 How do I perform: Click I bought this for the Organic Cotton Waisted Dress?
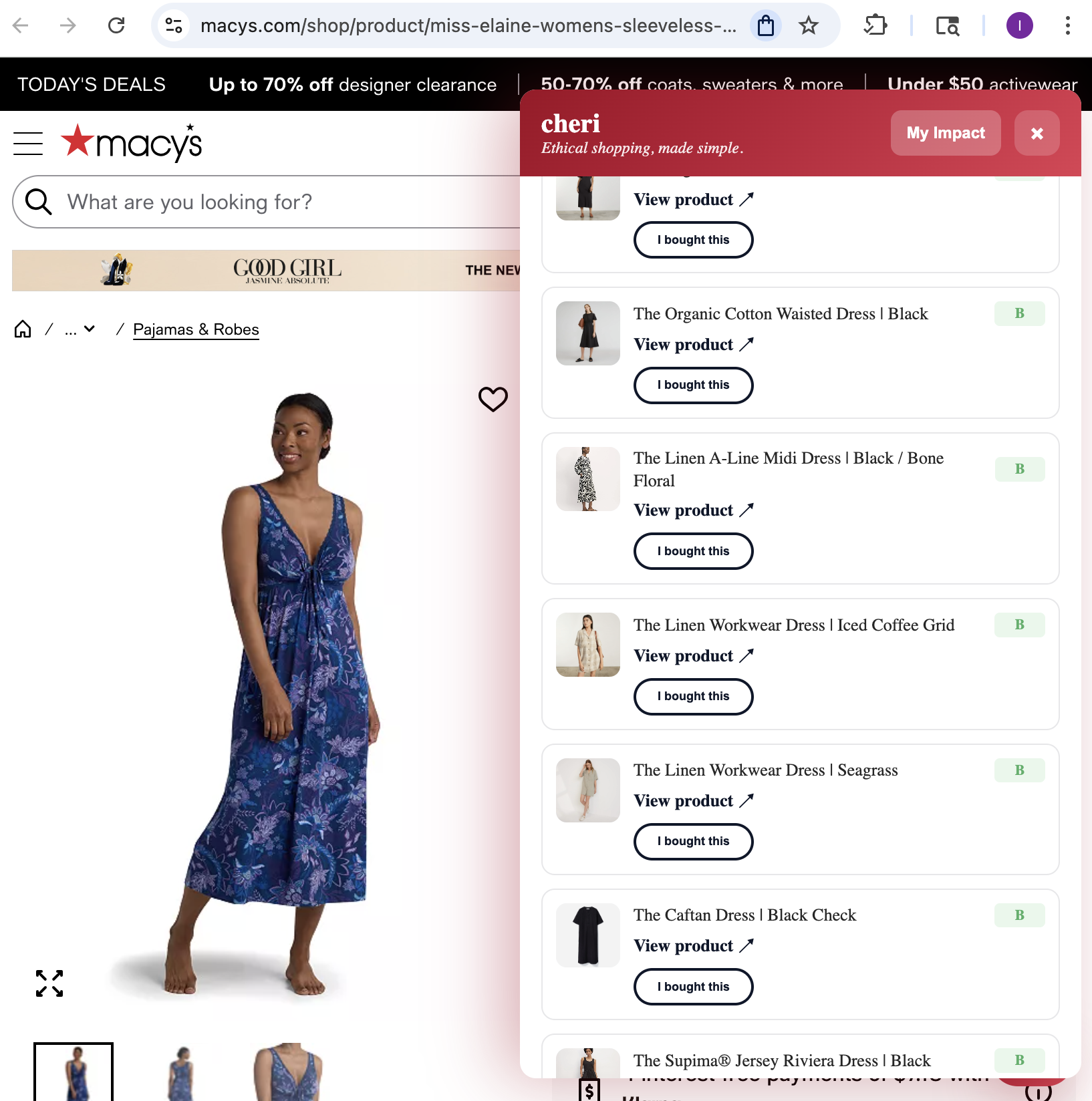pyautogui.click(x=693, y=385)
